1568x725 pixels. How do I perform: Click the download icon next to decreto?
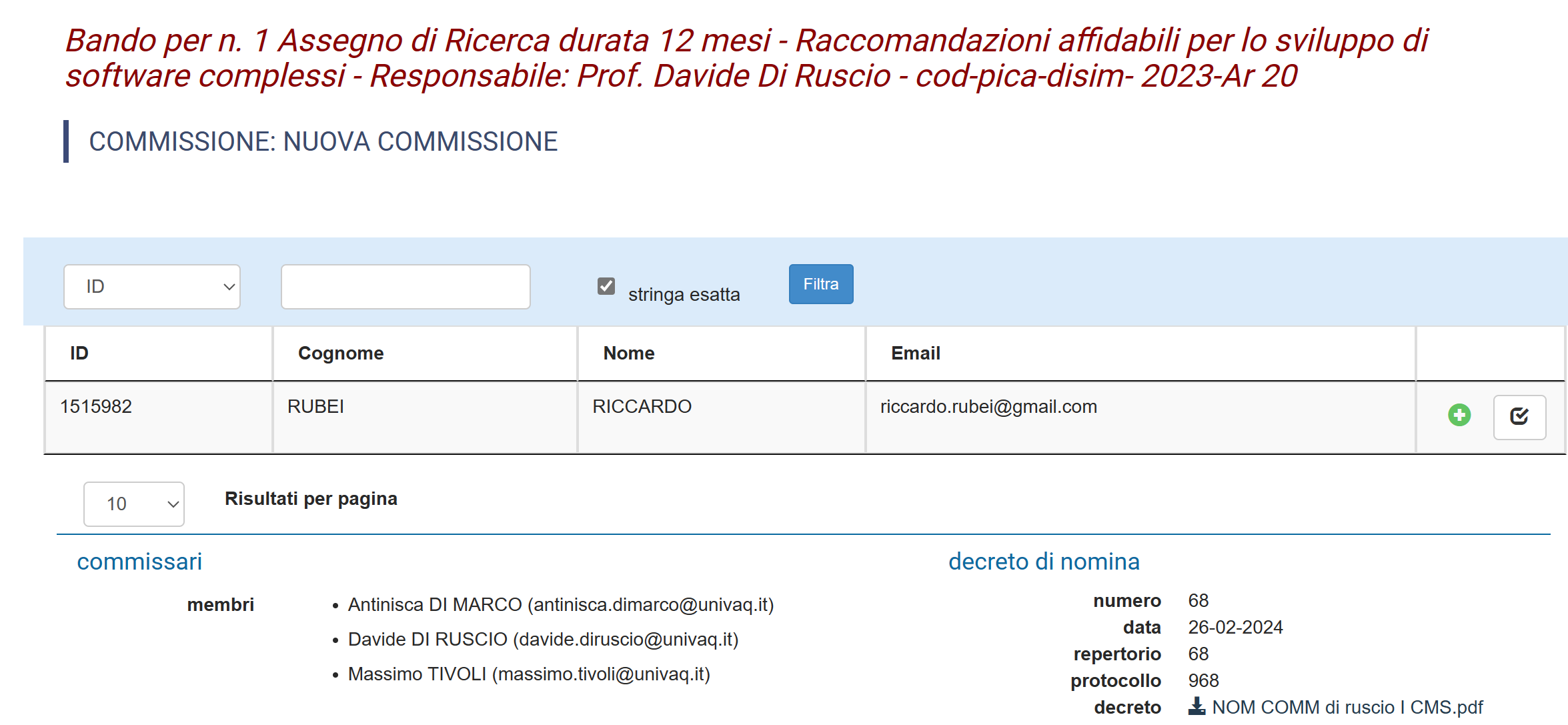(1197, 706)
